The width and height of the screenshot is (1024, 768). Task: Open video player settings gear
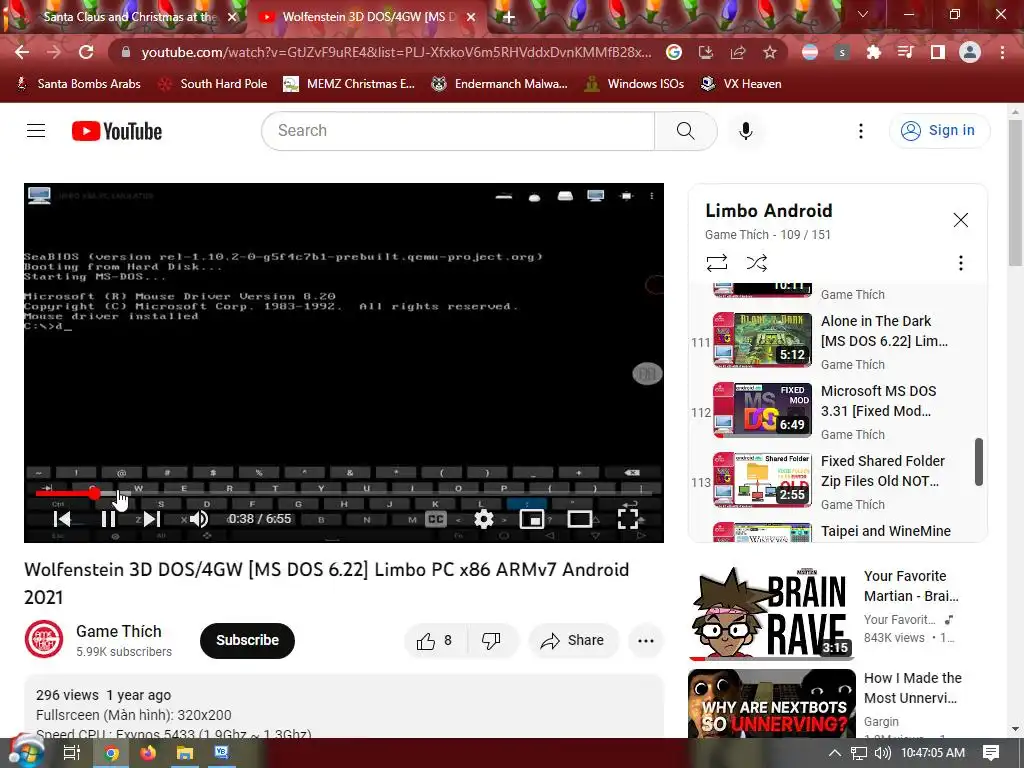483,519
